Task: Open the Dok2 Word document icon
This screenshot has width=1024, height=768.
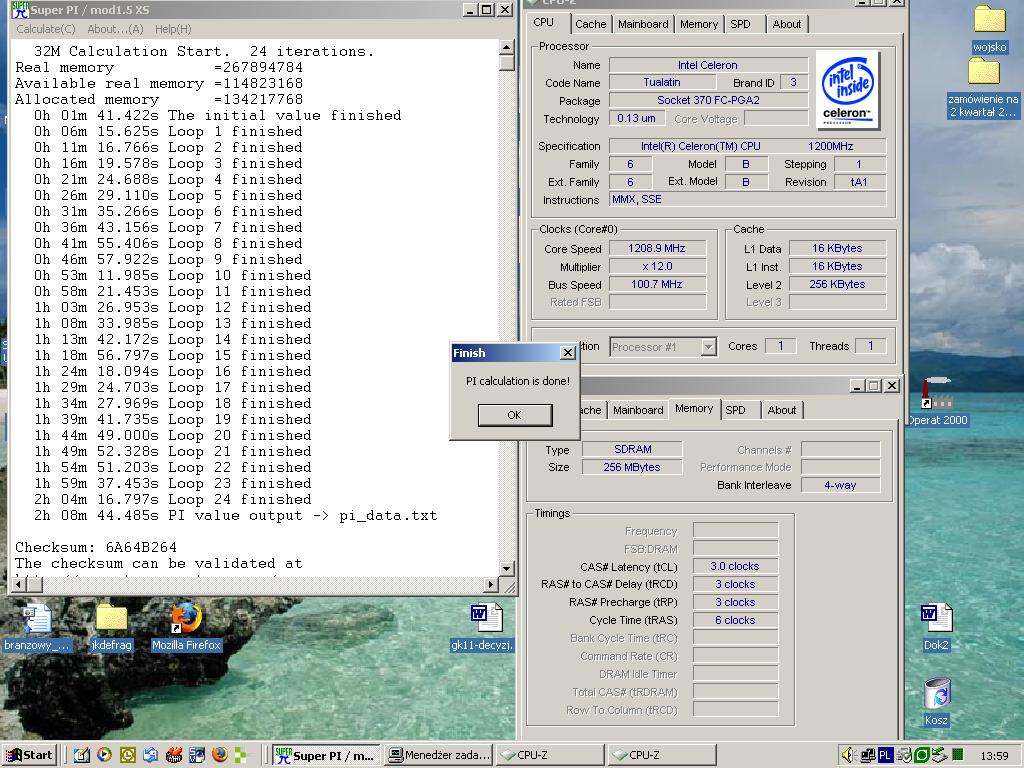Action: click(x=936, y=627)
